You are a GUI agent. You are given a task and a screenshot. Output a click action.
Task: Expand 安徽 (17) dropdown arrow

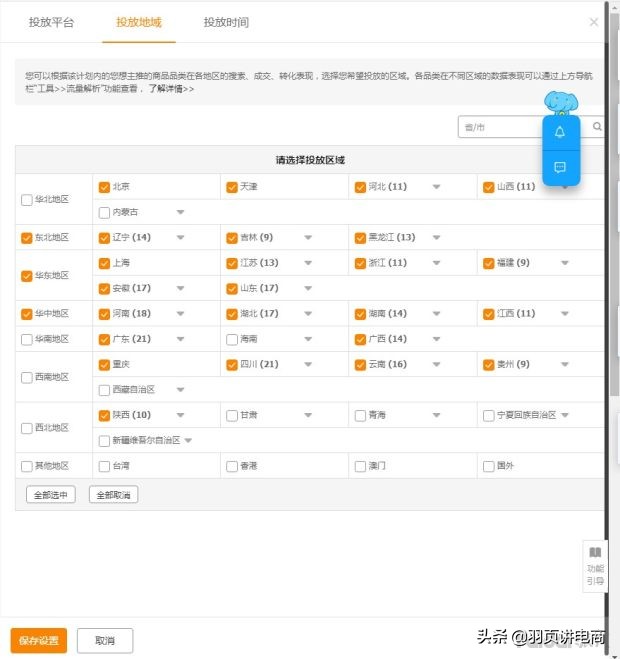180,288
